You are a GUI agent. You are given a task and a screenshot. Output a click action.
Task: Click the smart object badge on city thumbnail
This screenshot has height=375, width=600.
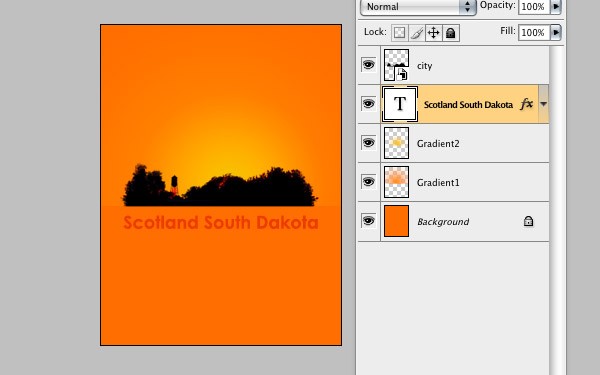pyautogui.click(x=401, y=74)
